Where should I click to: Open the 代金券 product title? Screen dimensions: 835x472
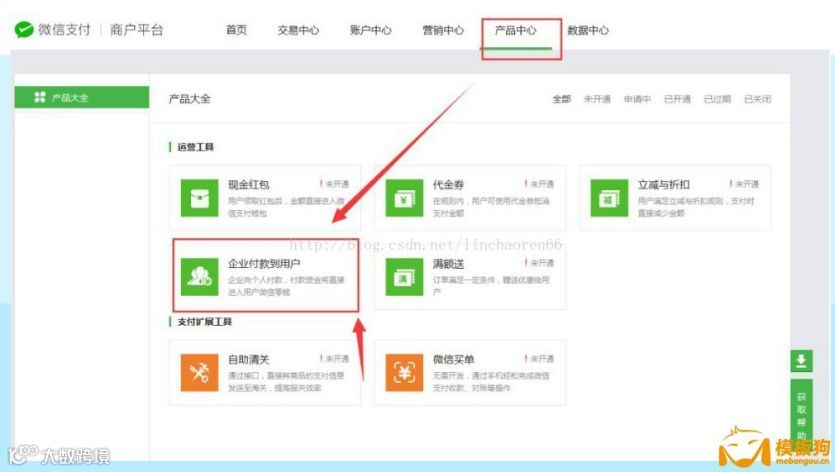pyautogui.click(x=448, y=185)
